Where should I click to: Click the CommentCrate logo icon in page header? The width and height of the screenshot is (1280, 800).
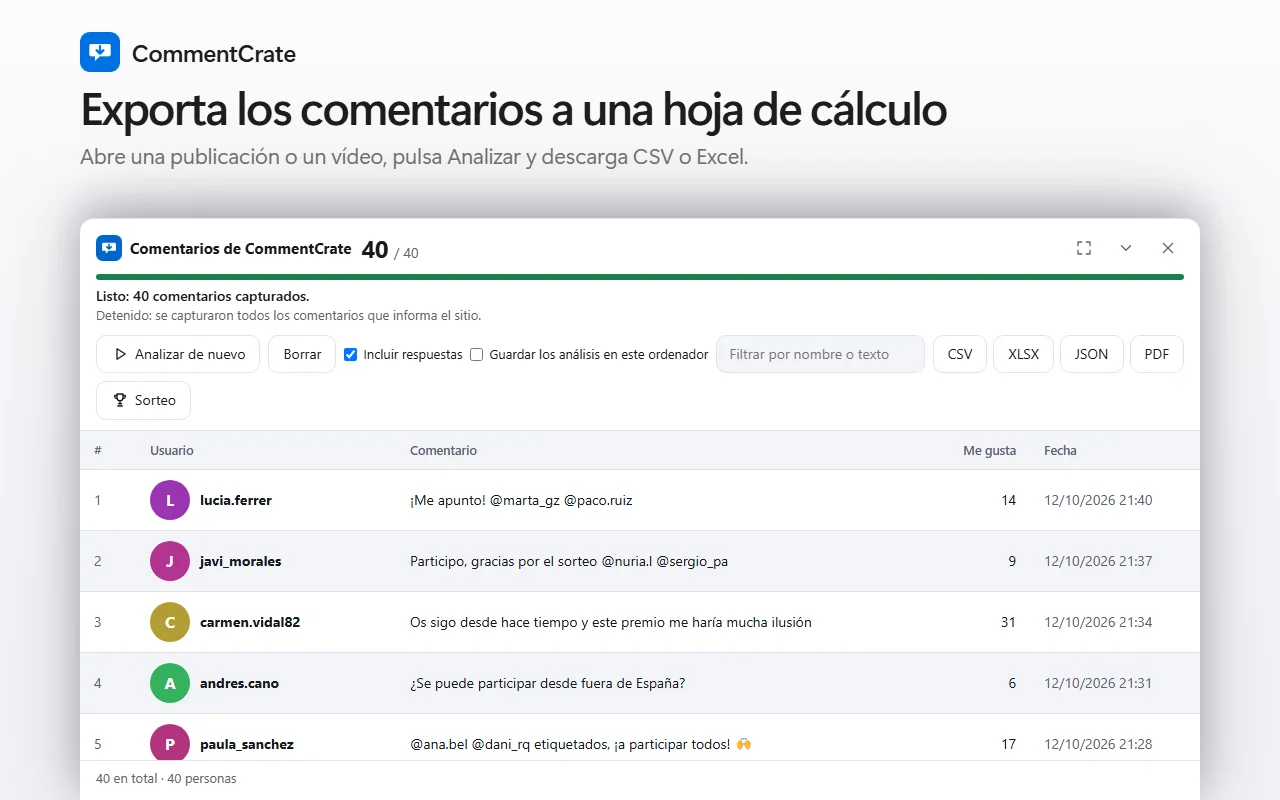100,52
